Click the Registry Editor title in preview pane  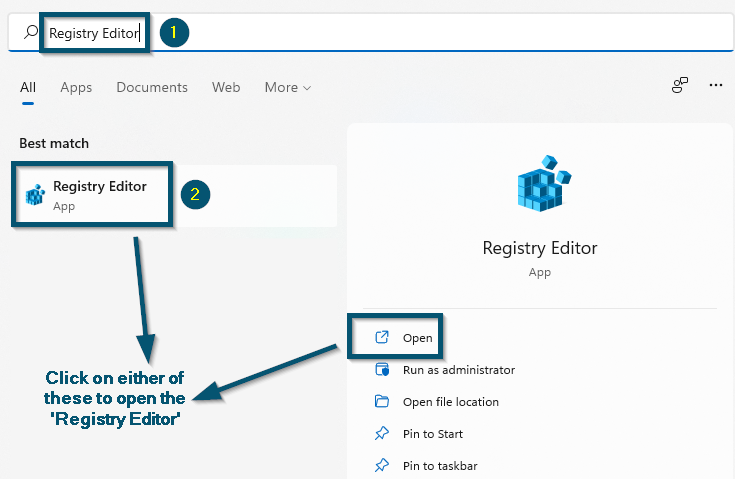tap(540, 248)
